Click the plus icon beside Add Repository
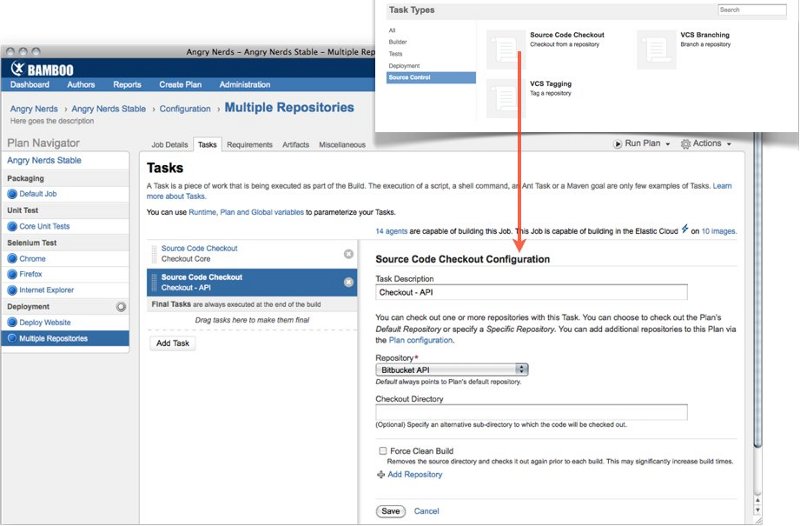This screenshot has width=800, height=526. tap(381, 474)
